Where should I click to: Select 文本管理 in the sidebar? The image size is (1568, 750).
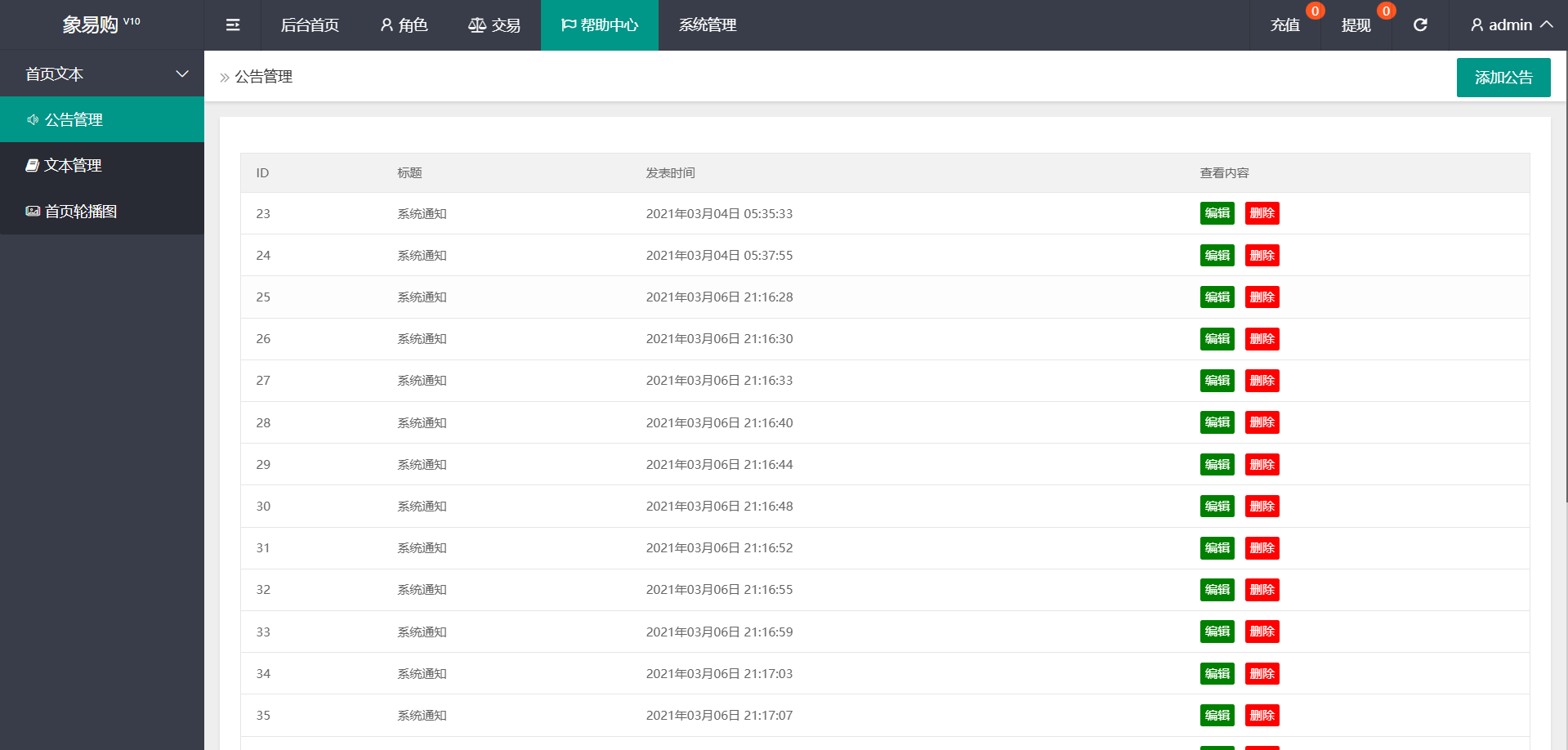(x=102, y=165)
